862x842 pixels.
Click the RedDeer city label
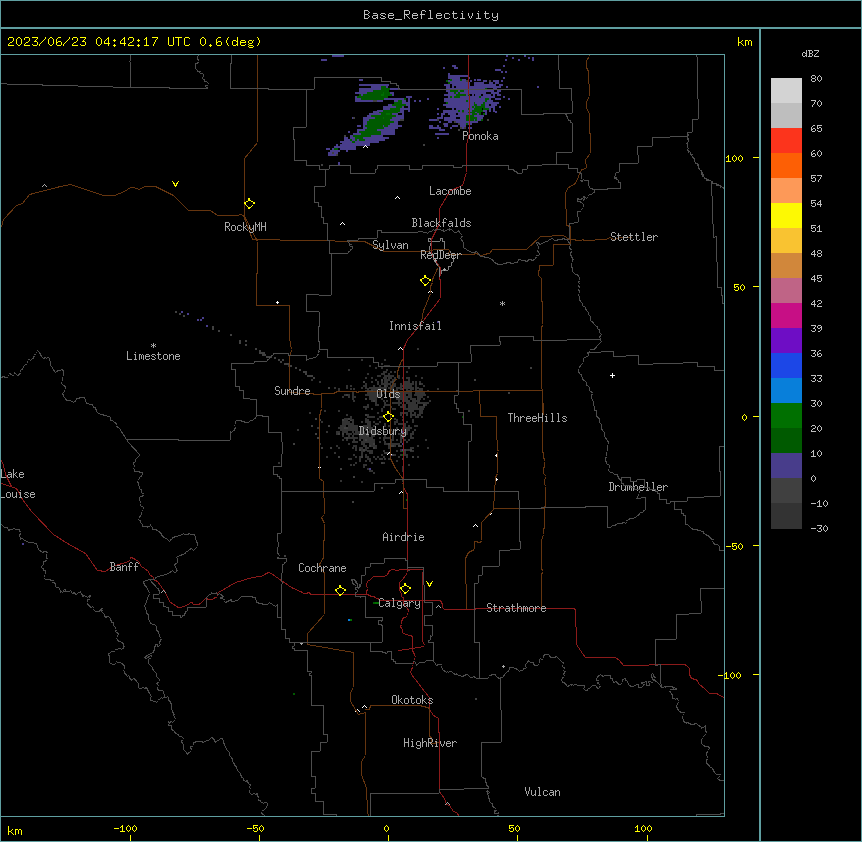(440, 255)
